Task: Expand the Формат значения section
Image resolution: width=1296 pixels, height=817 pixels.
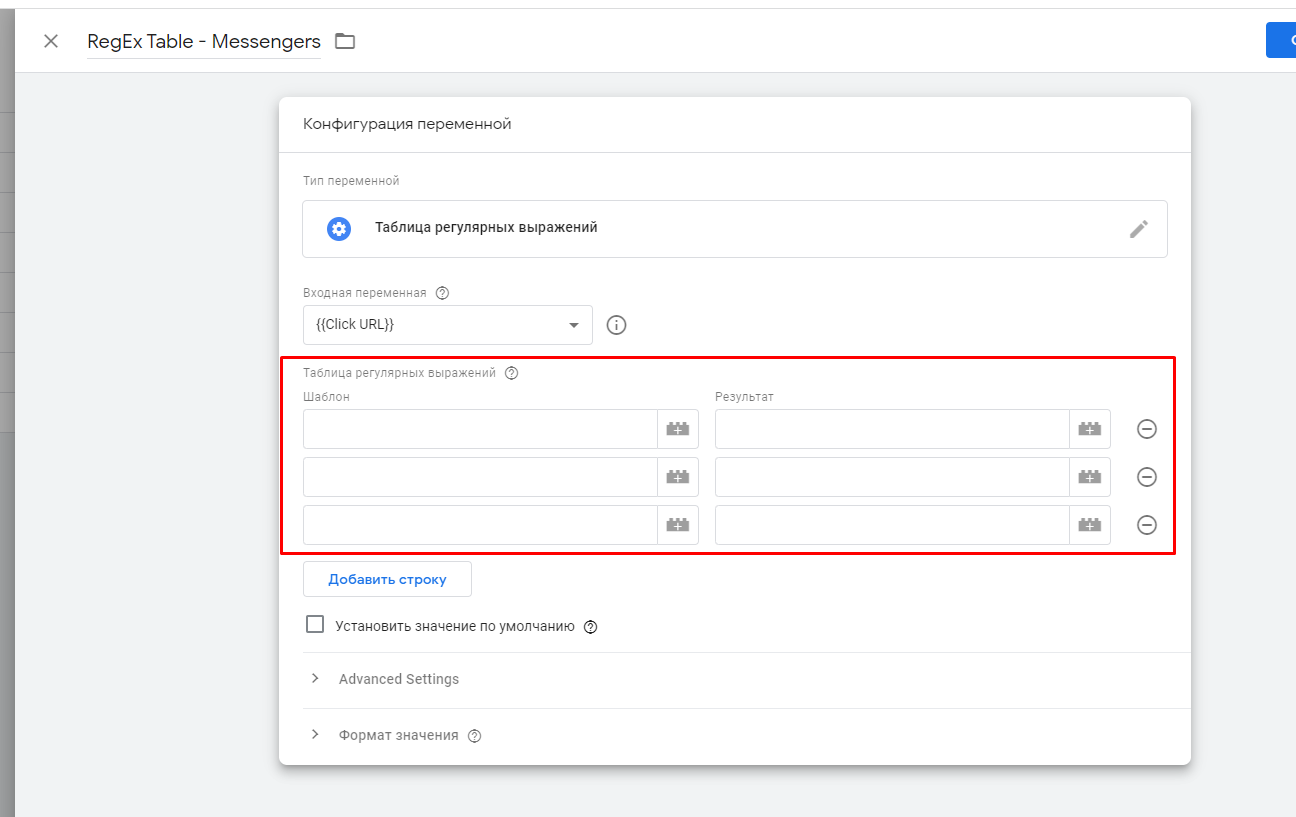Action: click(x=398, y=735)
